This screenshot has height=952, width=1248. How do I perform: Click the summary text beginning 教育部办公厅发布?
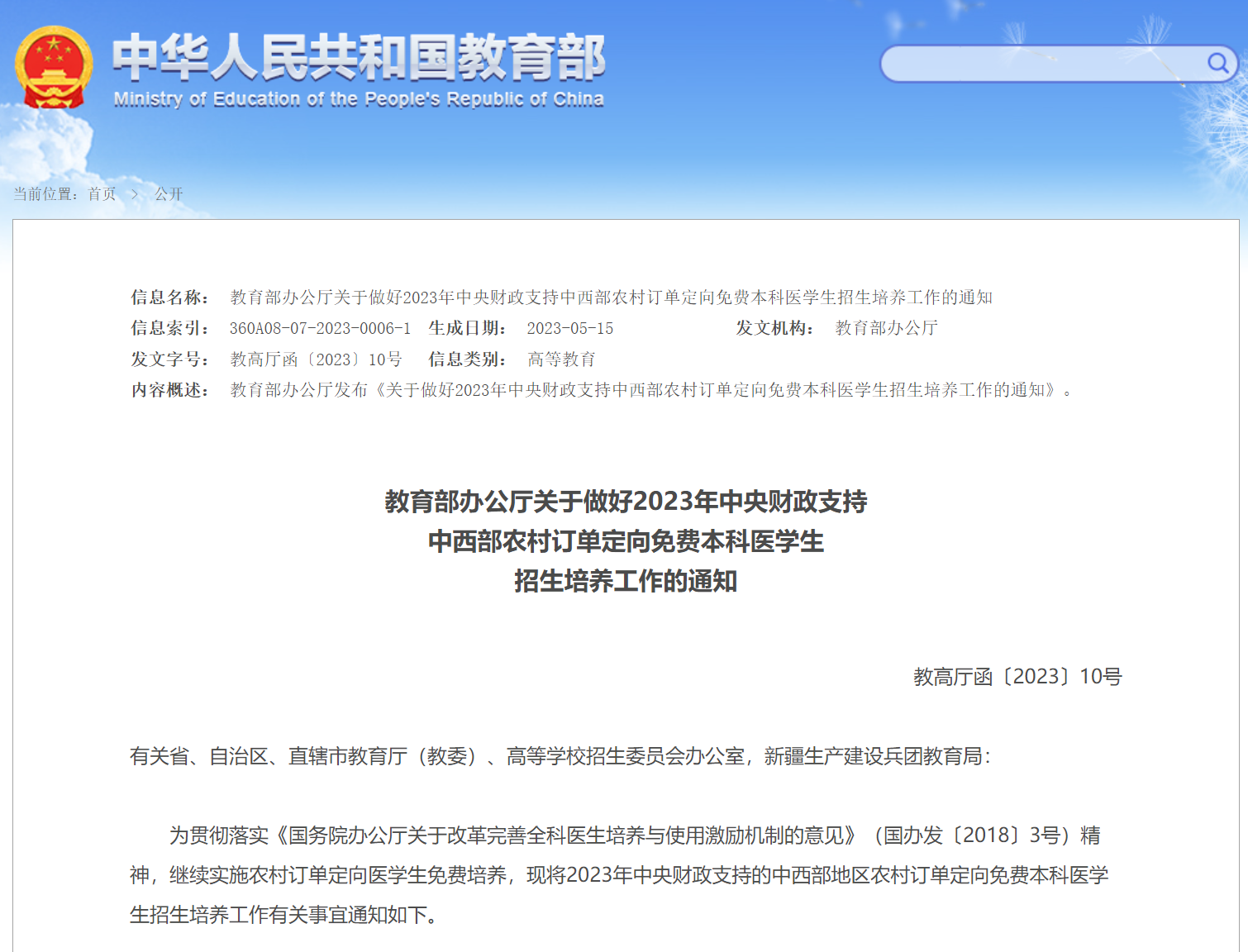651,390
